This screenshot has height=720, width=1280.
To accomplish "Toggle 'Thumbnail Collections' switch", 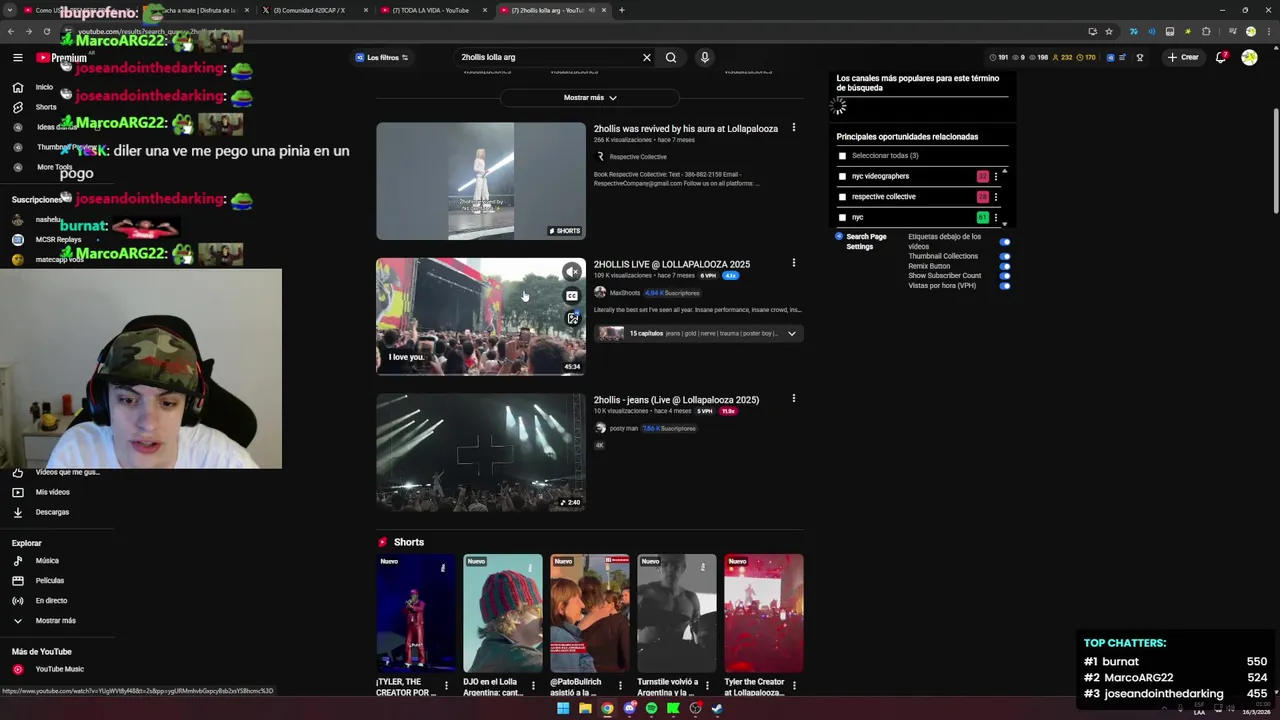I will (1005, 256).
